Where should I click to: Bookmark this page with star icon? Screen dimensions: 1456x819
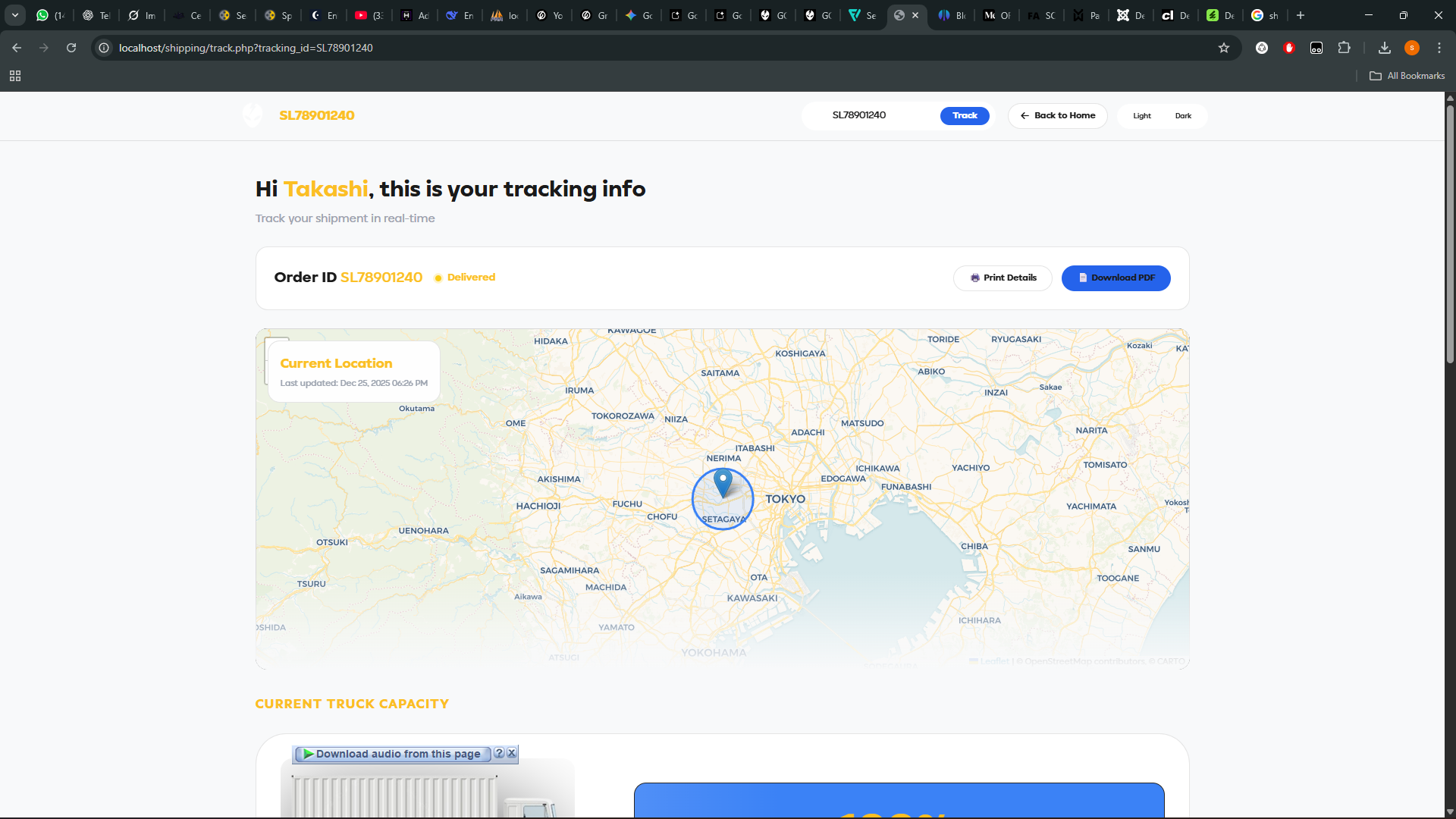click(1223, 48)
